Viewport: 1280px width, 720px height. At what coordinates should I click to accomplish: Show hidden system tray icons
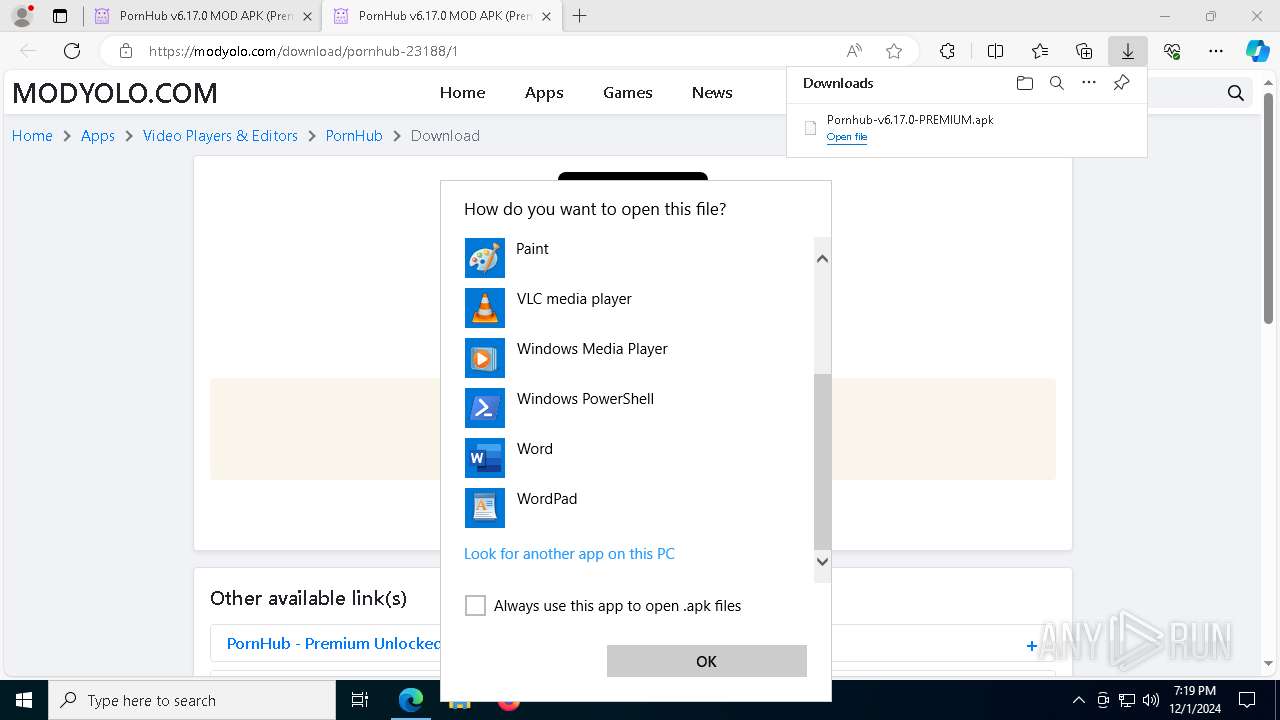[1078, 700]
